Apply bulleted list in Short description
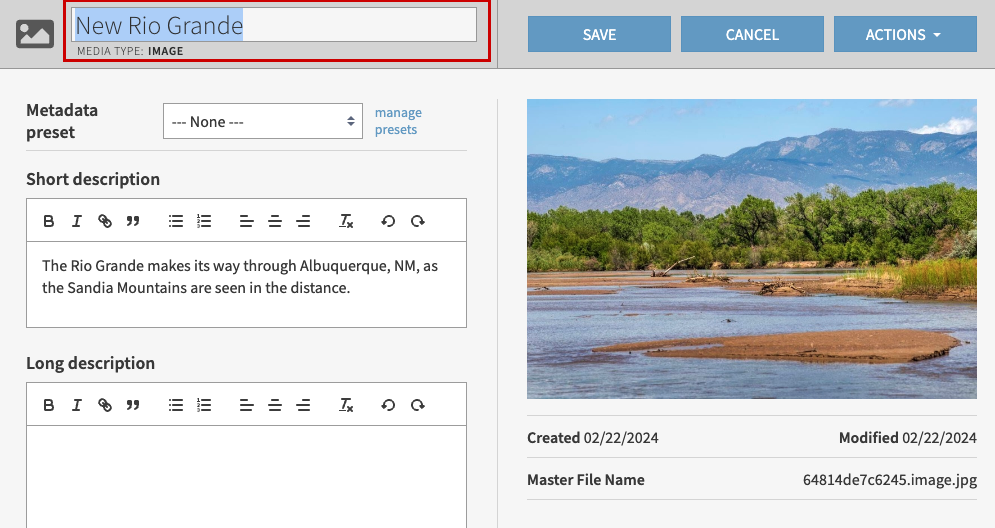Viewport: 995px width, 528px height. (x=176, y=221)
